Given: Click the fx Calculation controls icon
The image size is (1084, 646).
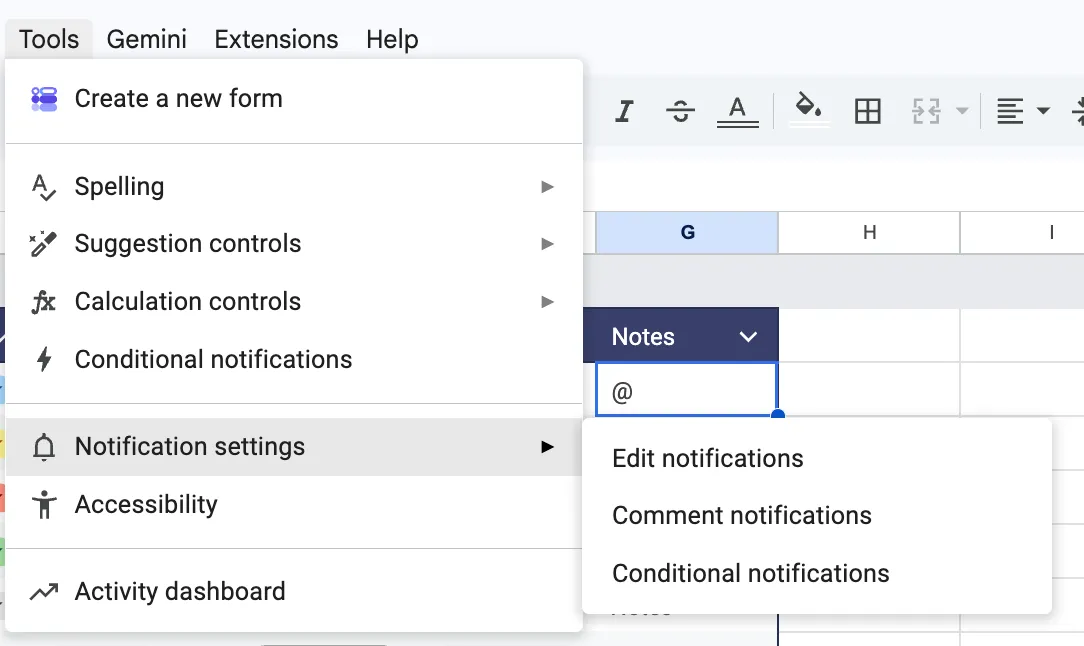Looking at the screenshot, I should [x=43, y=302].
